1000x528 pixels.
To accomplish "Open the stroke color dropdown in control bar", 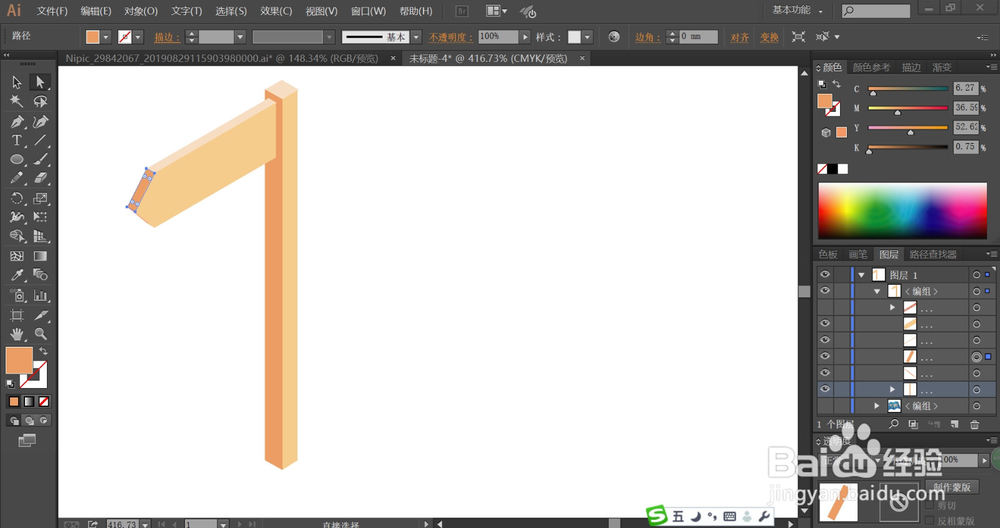I will pos(138,37).
